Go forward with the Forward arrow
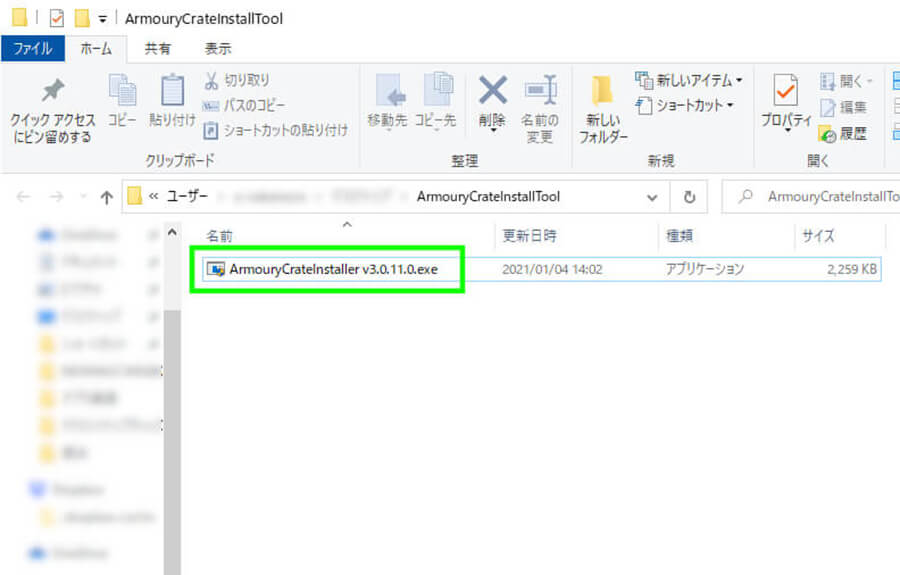This screenshot has width=900, height=575. pyautogui.click(x=56, y=197)
